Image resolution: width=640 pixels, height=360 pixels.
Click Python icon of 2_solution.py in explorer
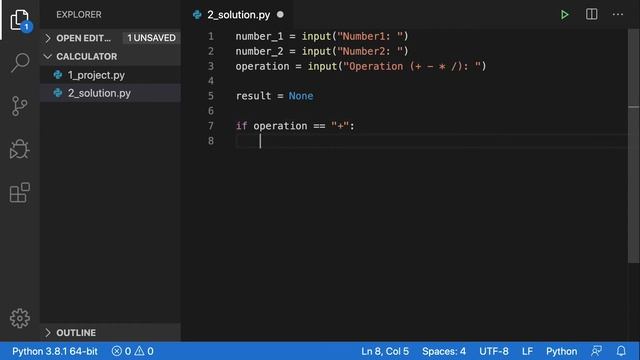point(58,93)
